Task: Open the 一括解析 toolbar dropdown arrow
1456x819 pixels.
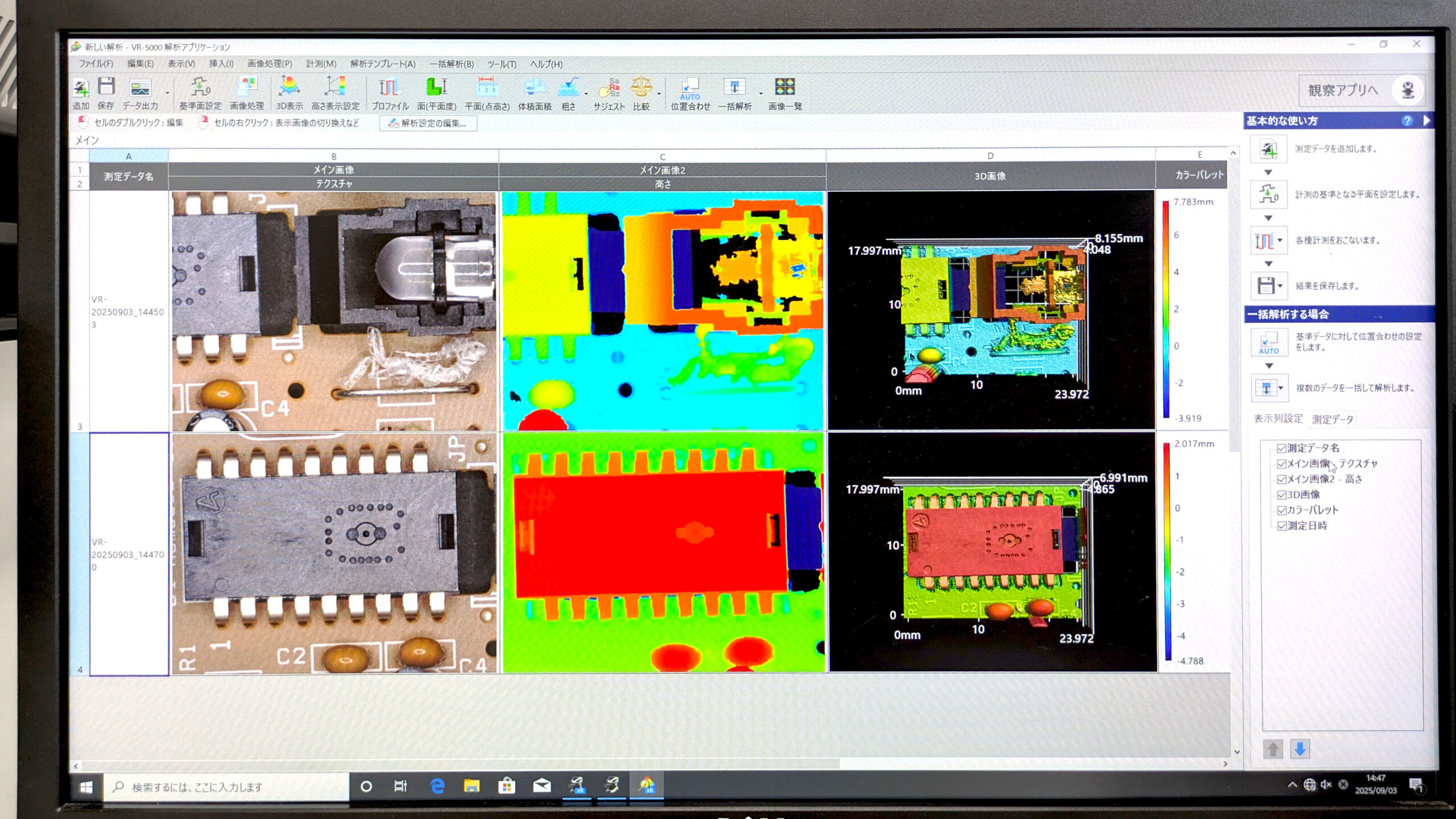Action: pyautogui.click(x=760, y=93)
